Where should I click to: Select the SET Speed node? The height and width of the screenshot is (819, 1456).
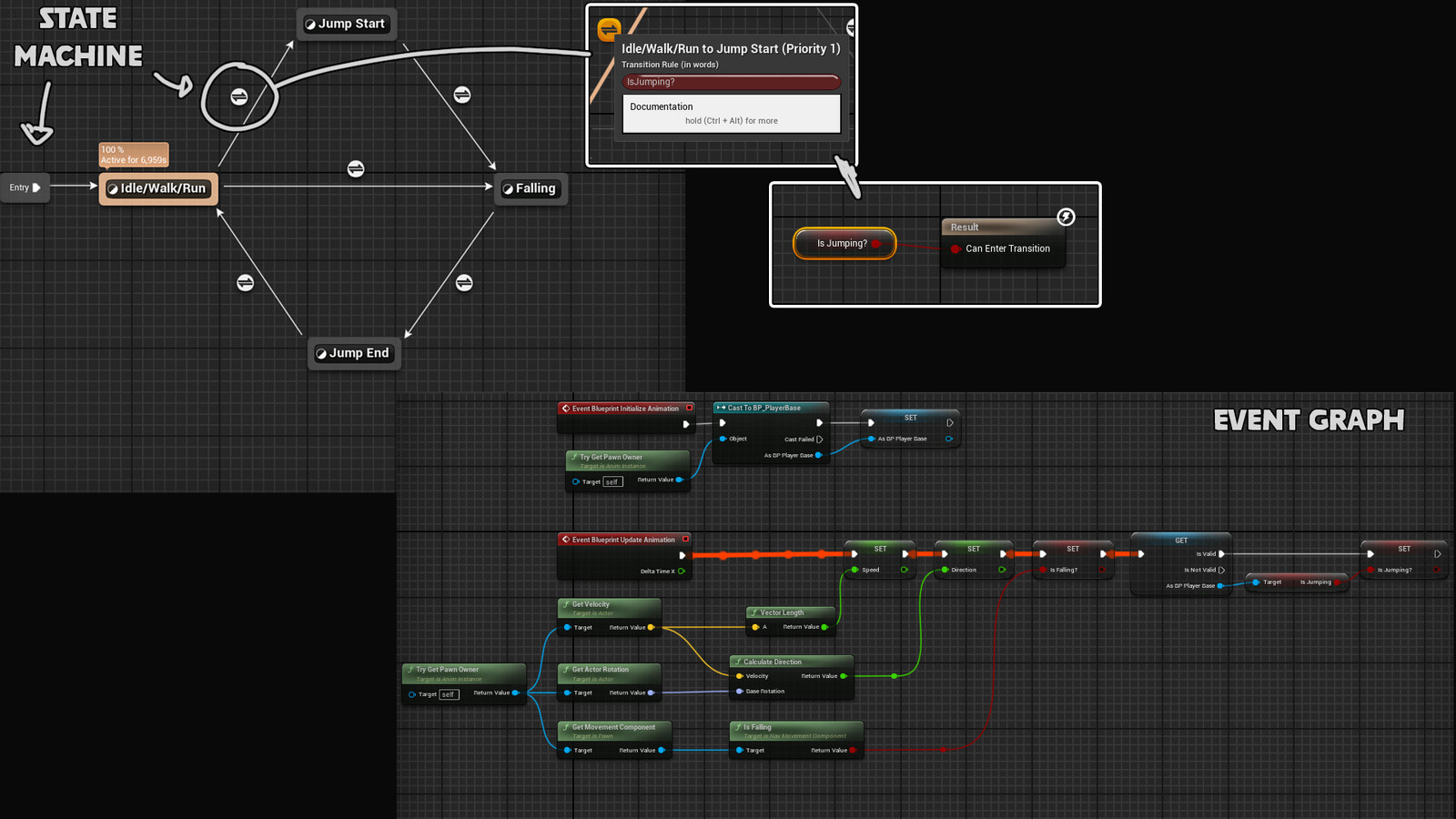point(879,560)
